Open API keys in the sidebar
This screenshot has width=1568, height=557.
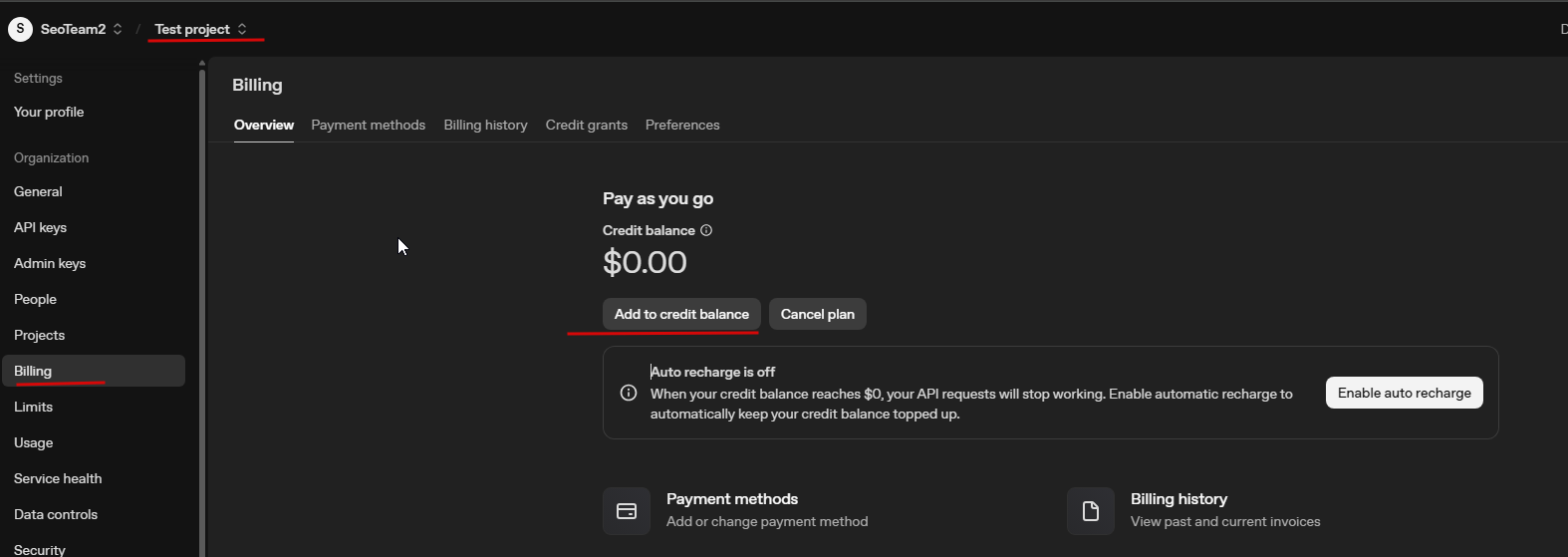tap(40, 227)
